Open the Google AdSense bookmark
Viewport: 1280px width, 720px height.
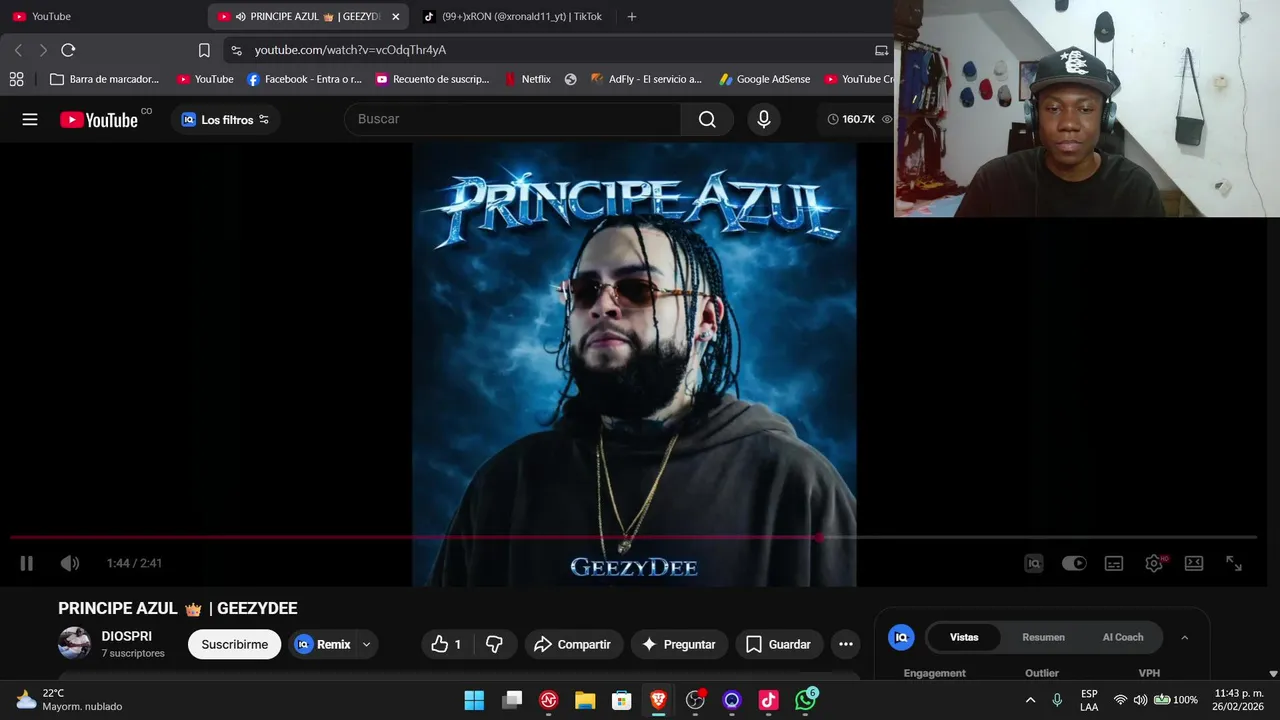coord(764,79)
